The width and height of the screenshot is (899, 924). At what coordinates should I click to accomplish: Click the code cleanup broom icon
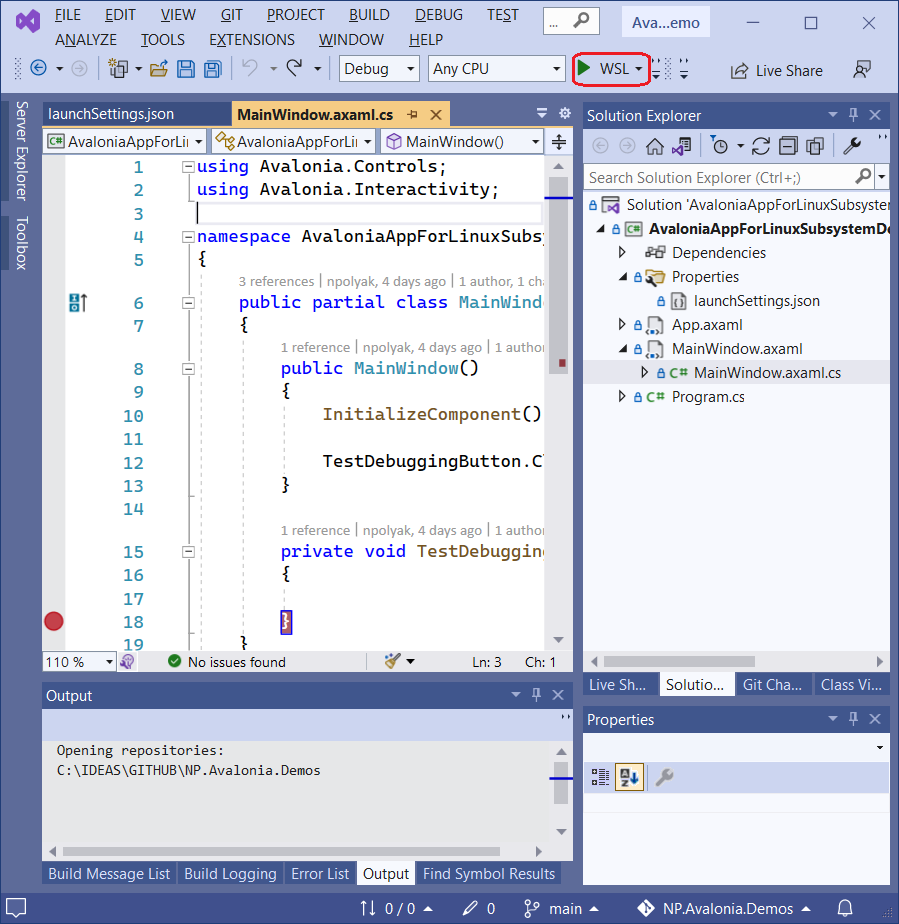(392, 661)
